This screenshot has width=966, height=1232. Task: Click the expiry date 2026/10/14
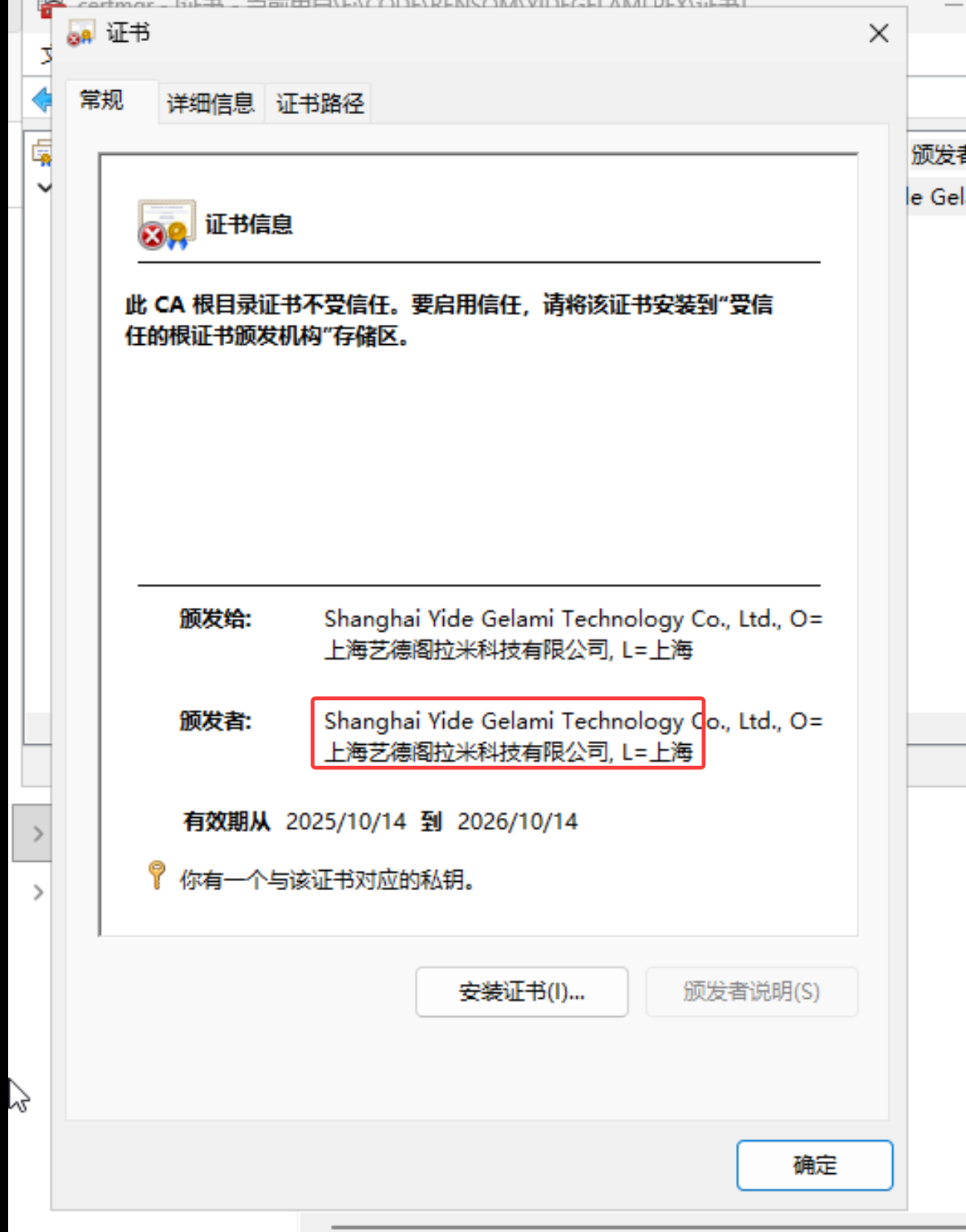(x=518, y=822)
